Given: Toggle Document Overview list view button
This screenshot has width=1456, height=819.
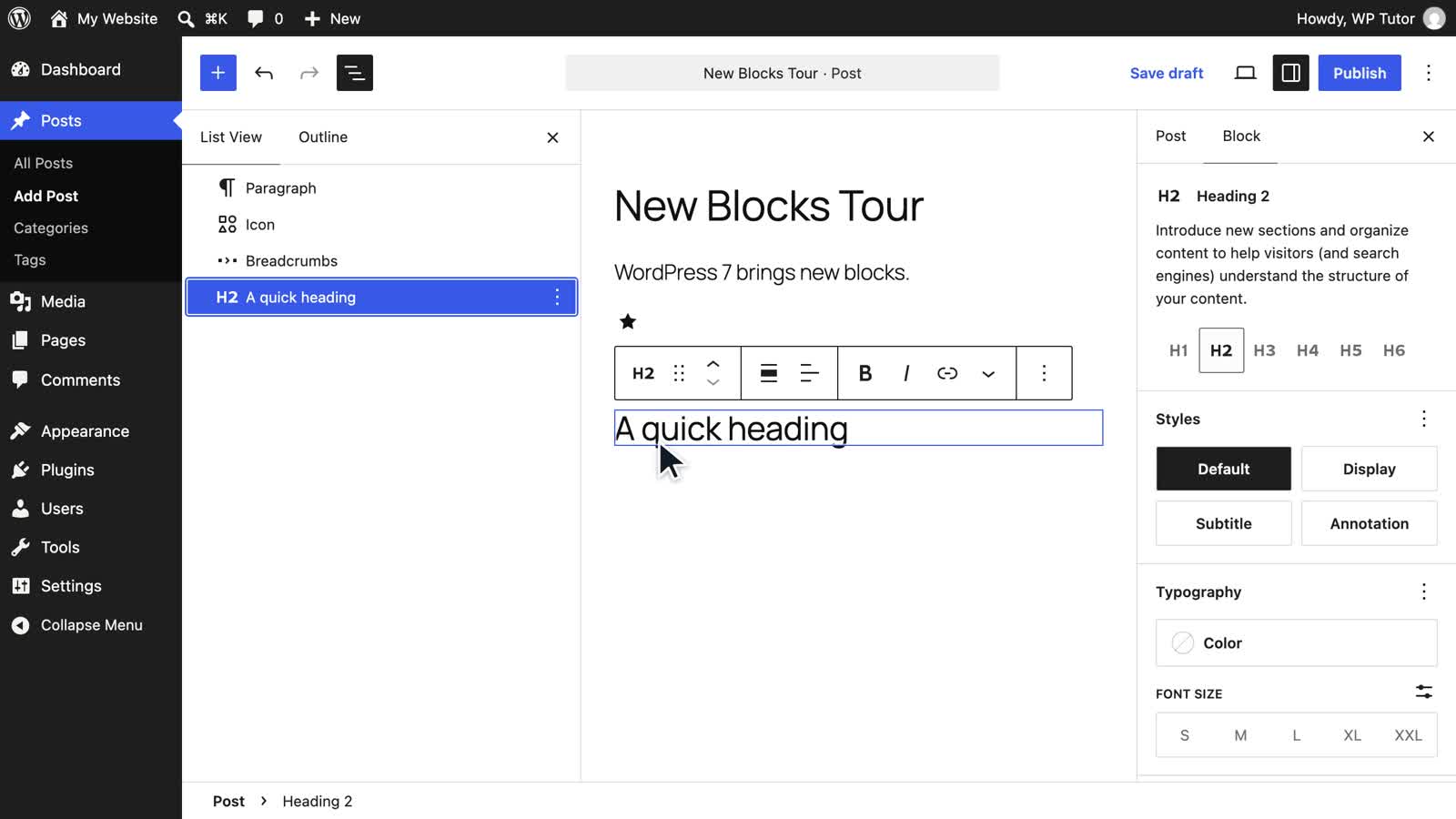Looking at the screenshot, I should [355, 73].
